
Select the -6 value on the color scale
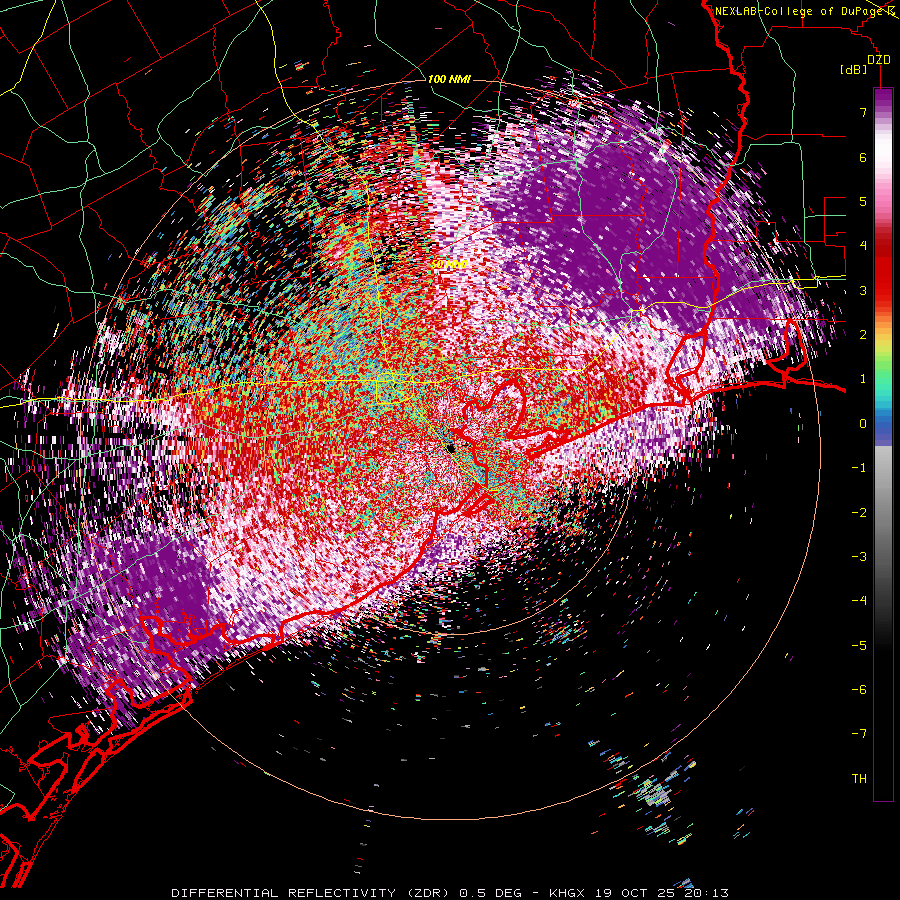point(859,689)
